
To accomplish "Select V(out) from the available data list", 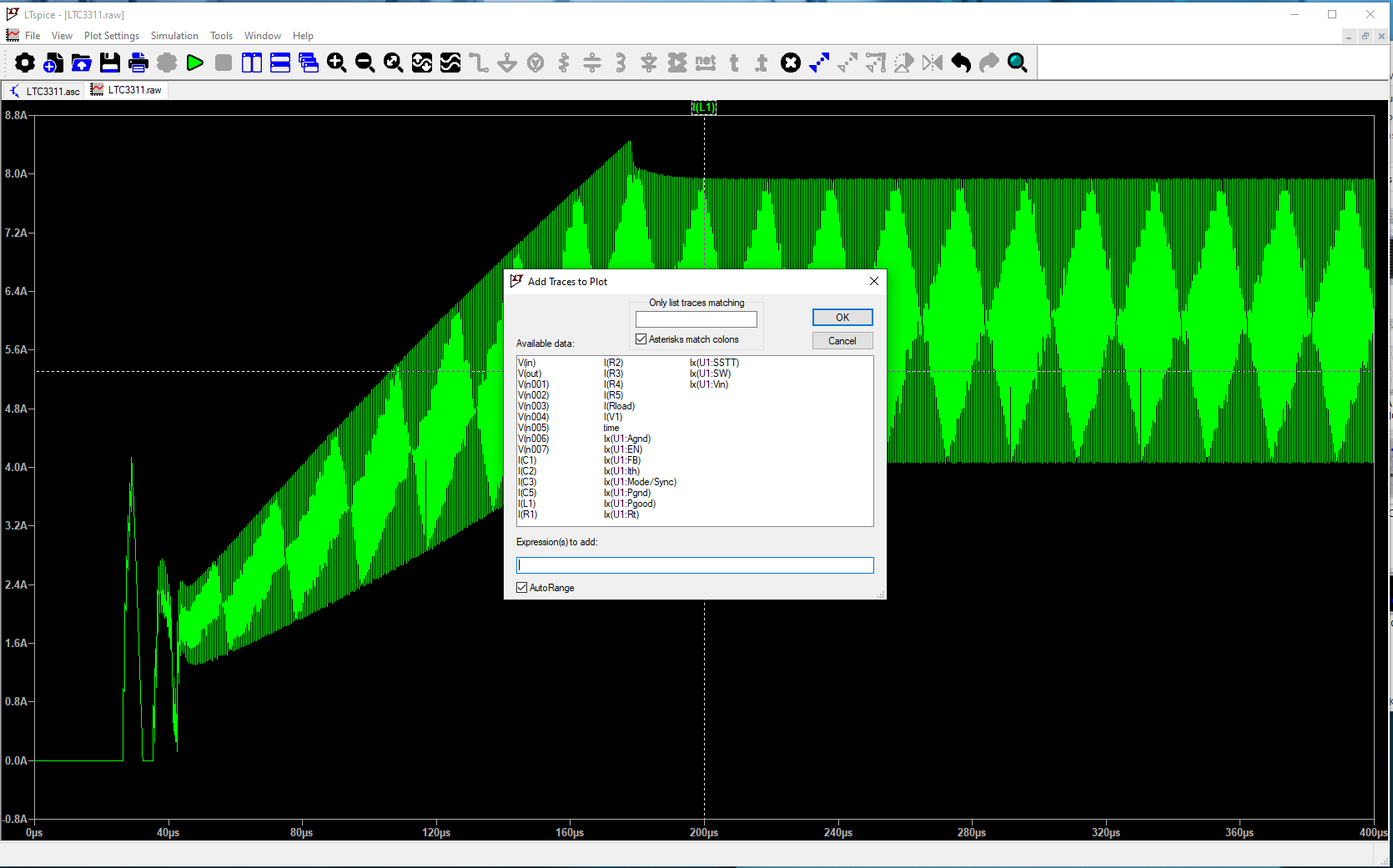I will [530, 374].
